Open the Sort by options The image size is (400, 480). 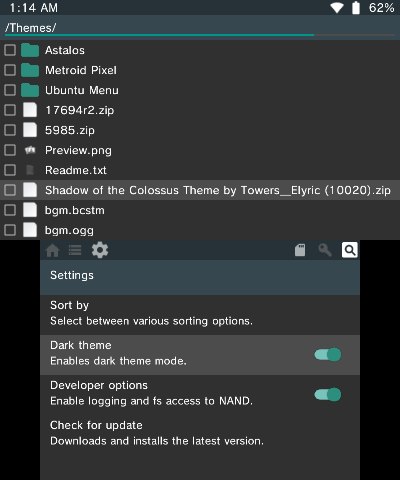point(200,315)
